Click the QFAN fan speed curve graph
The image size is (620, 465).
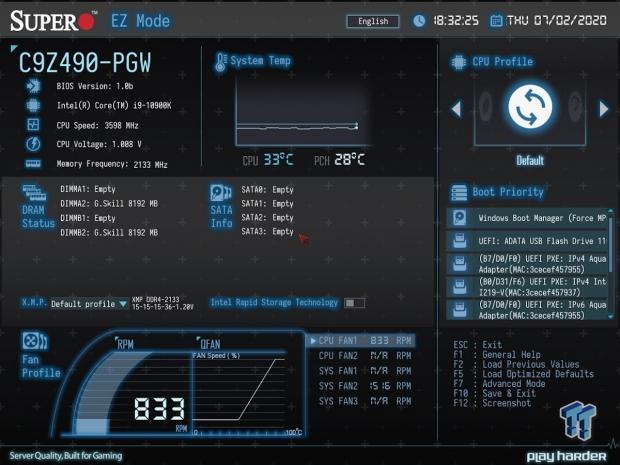(x=240, y=393)
